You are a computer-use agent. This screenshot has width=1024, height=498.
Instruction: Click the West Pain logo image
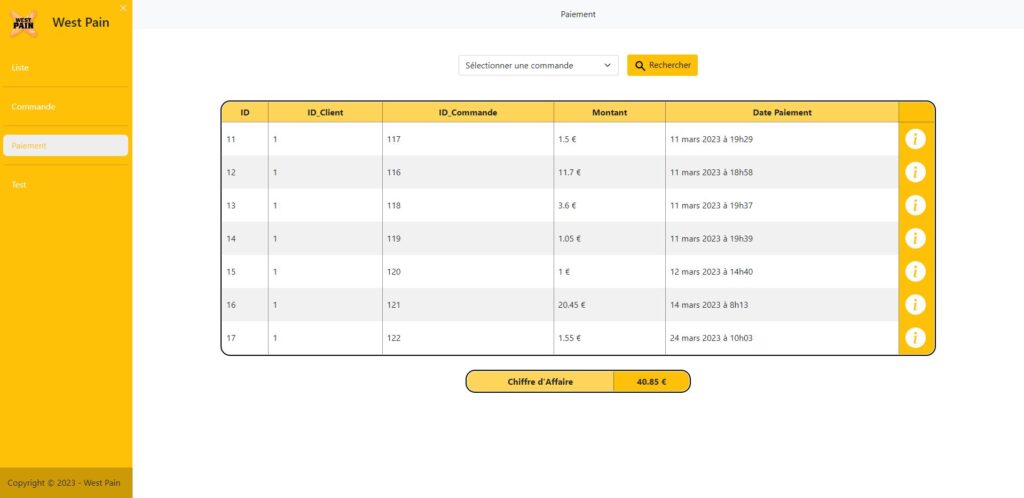point(24,23)
